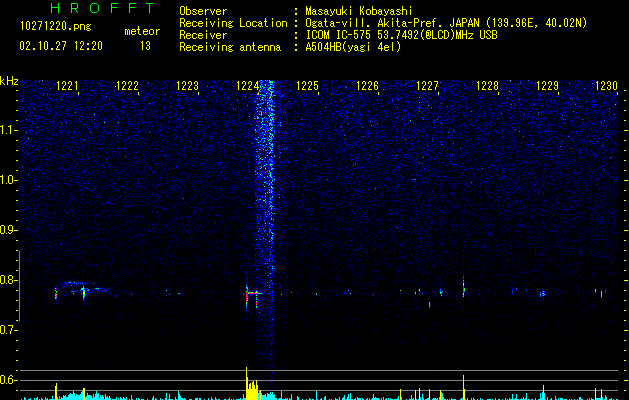Viewport: 629px width, 400px height.
Task: Select the A504HB(yagi 4el) antenna text
Action: [353, 47]
